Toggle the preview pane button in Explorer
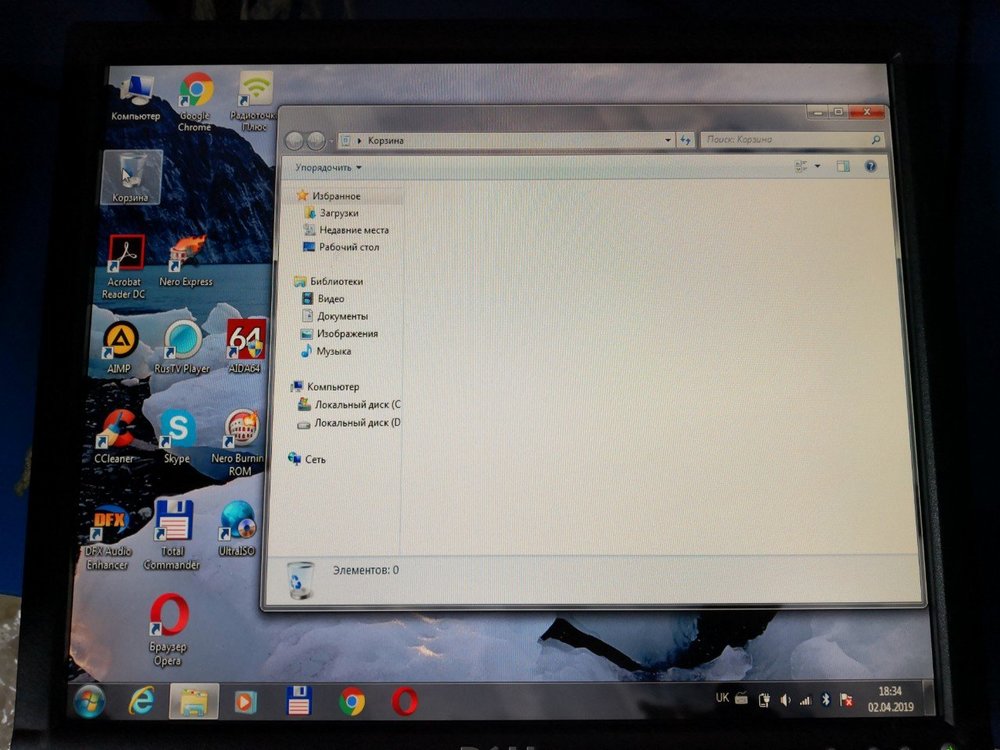Viewport: 1000px width, 750px height. tap(843, 167)
